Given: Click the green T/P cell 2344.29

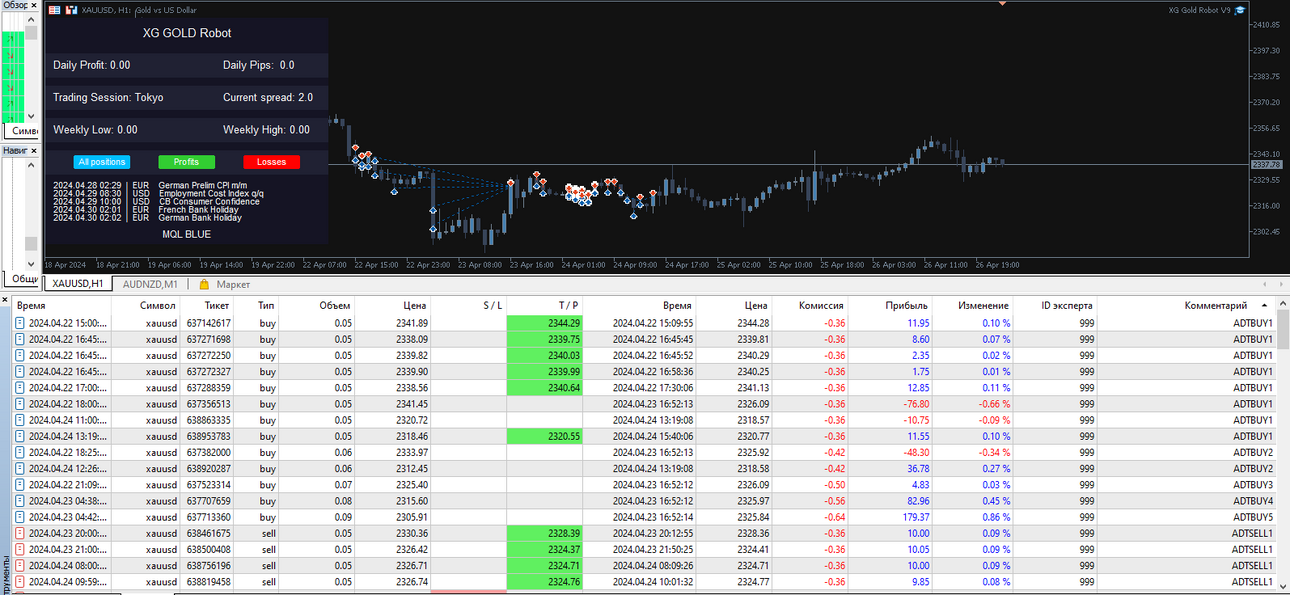Looking at the screenshot, I should click(545, 323).
